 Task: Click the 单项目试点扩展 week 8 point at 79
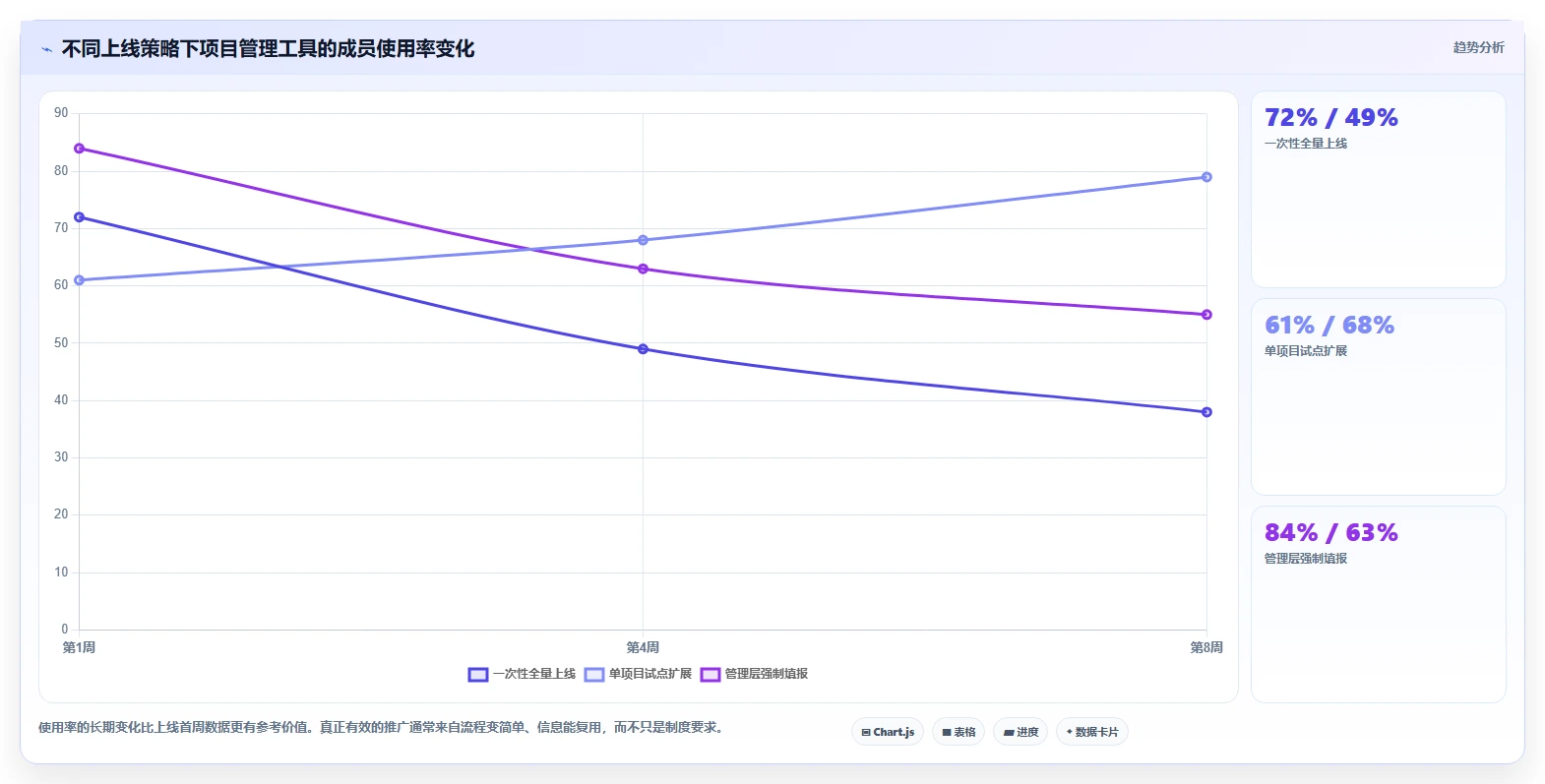(x=1206, y=177)
